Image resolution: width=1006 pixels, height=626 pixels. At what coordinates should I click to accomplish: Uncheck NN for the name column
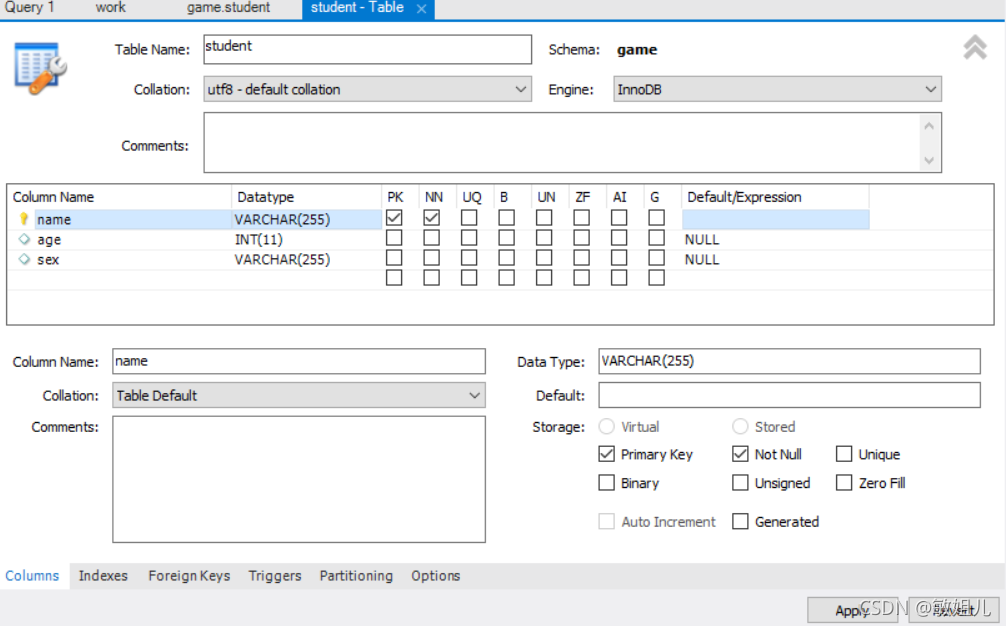click(x=432, y=218)
